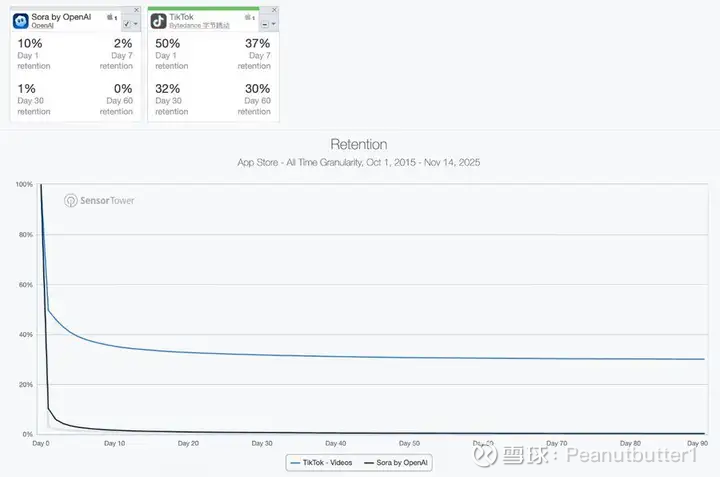Toggle the Sora by OpenAI checkbox
This screenshot has width=720, height=477.
tap(126, 22)
